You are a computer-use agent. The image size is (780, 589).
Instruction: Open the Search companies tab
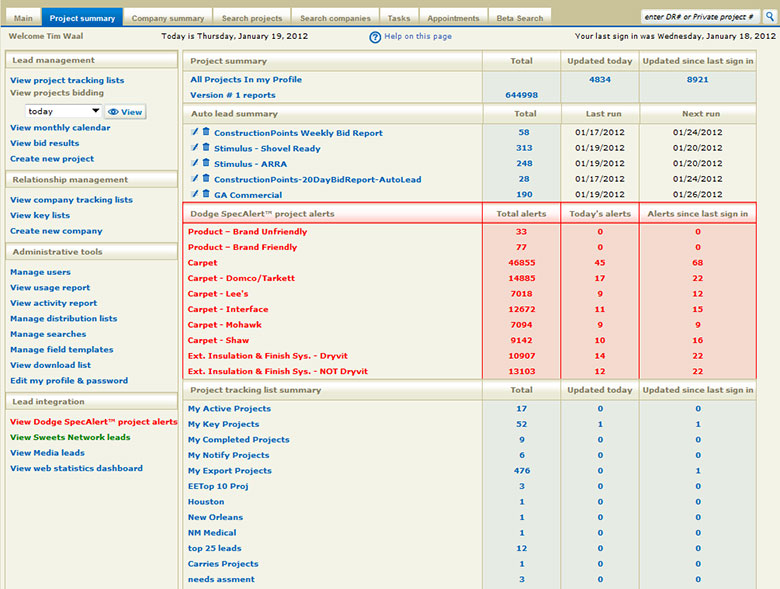(335, 18)
